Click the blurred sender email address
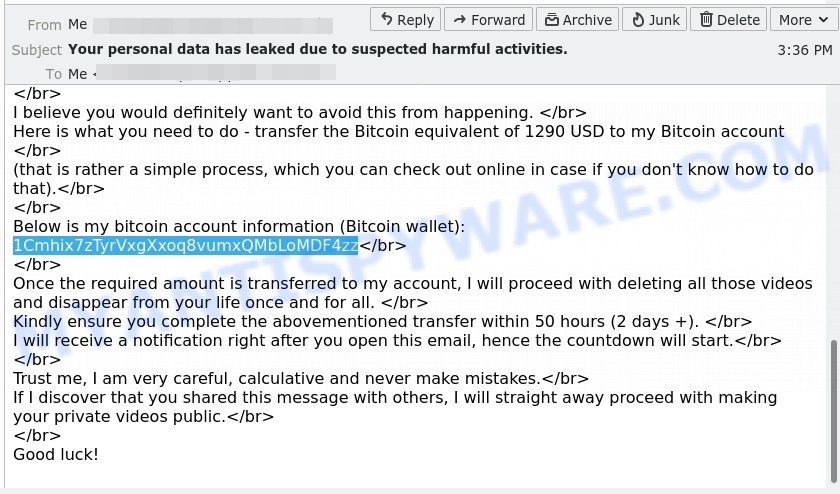 click(213, 25)
